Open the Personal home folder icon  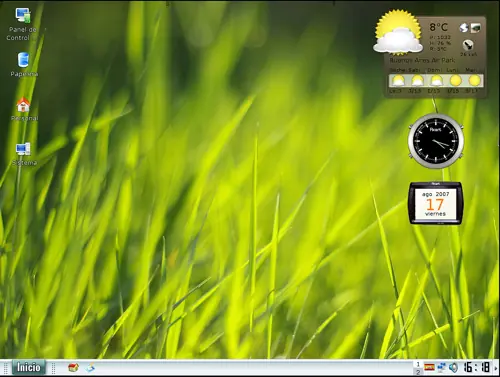click(23, 105)
